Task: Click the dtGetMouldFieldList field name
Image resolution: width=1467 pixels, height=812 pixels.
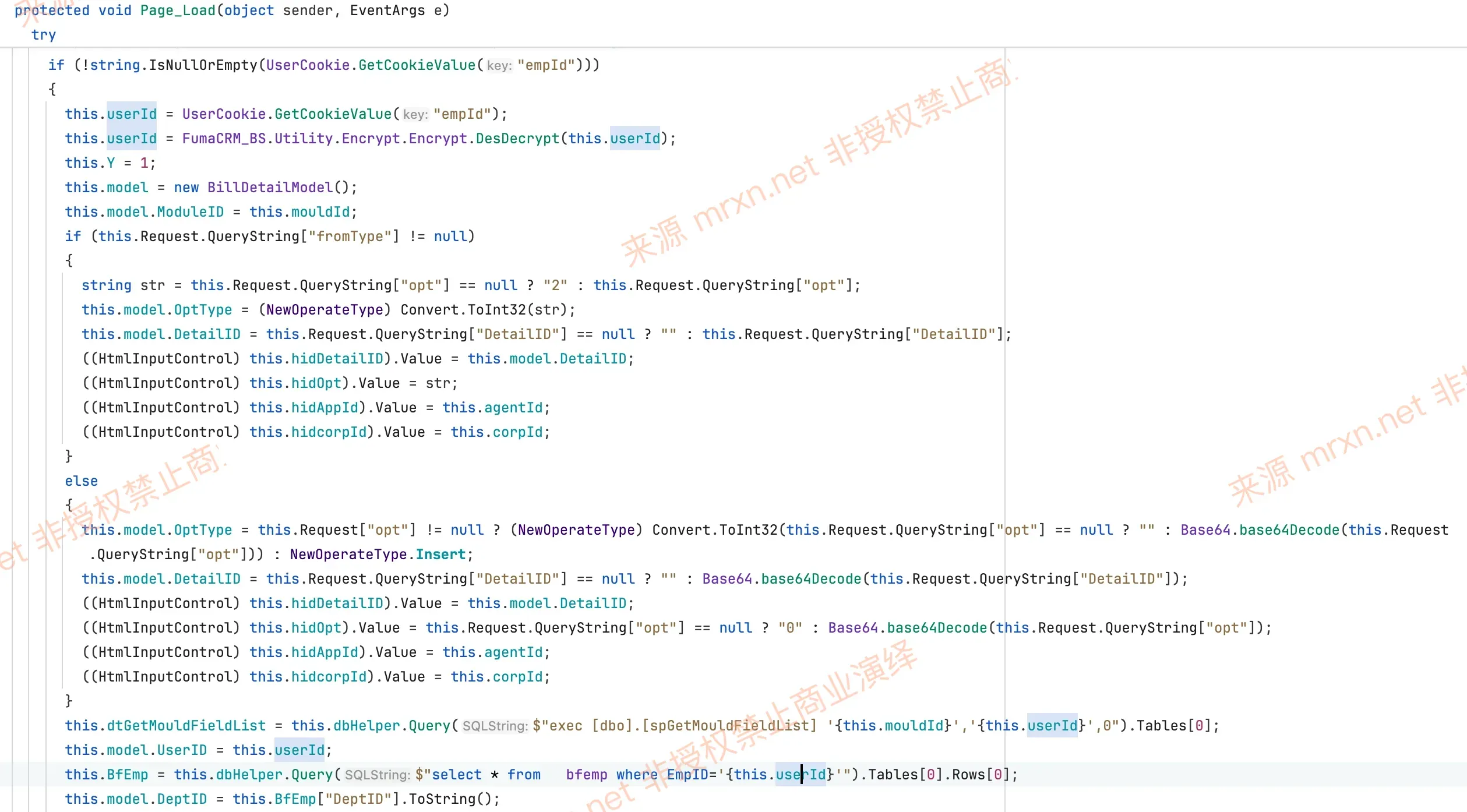Action: click(186, 725)
